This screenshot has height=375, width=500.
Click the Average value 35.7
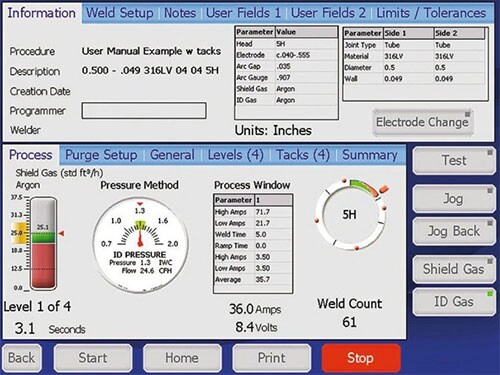pos(273,280)
